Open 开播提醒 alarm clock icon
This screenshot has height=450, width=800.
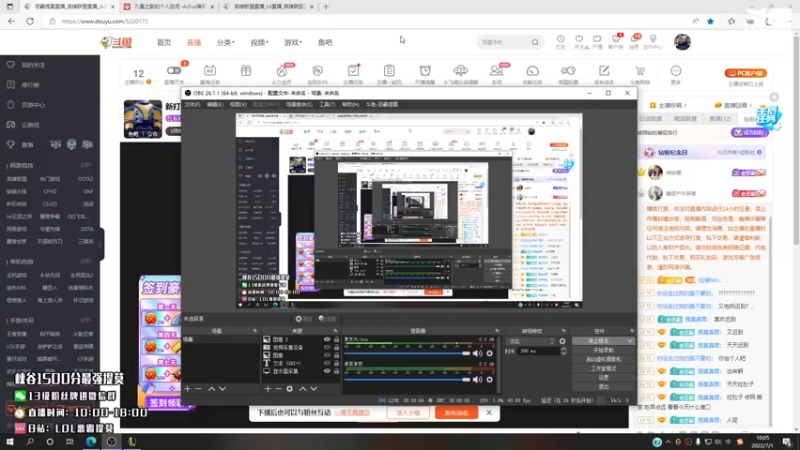point(425,70)
